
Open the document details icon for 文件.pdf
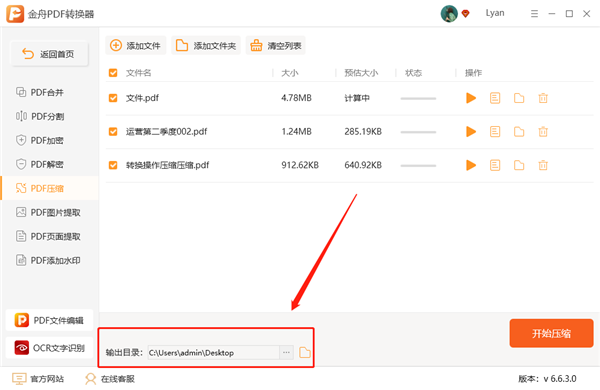click(x=495, y=98)
